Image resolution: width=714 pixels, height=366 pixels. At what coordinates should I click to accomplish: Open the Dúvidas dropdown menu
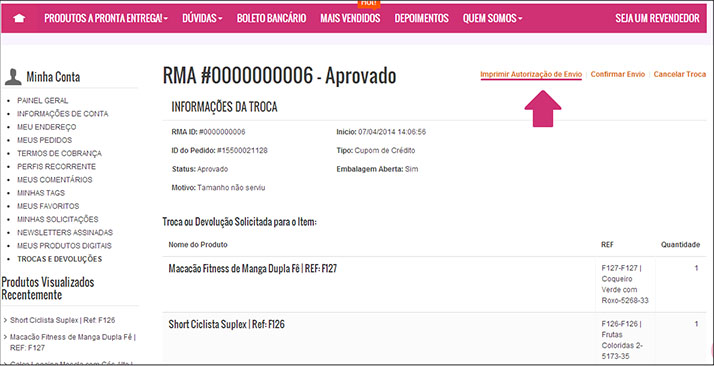pos(202,18)
